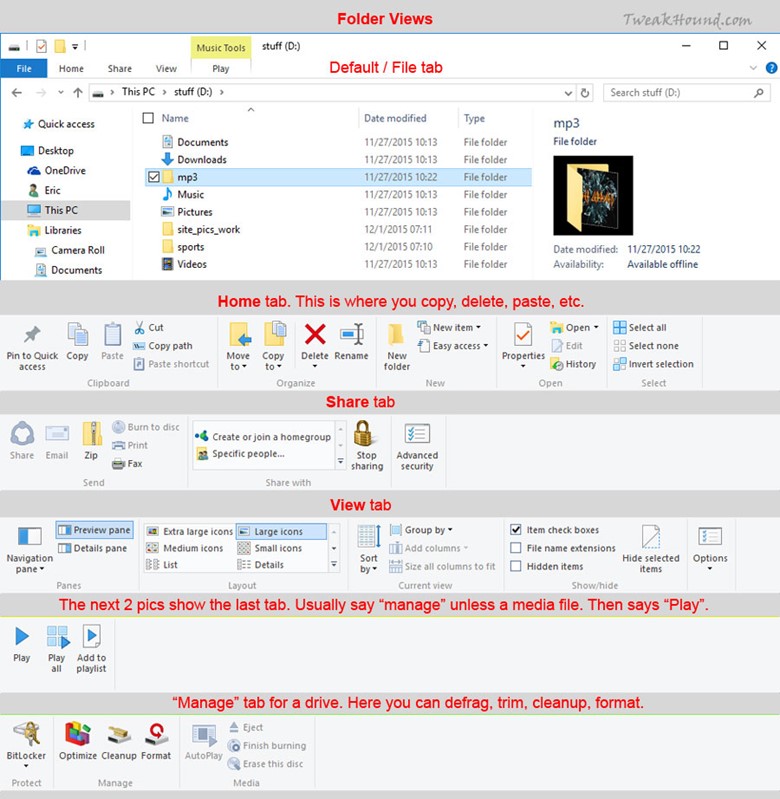This screenshot has width=780, height=799.
Task: Toggle the Item check boxes checkbox
Action: click(x=516, y=530)
